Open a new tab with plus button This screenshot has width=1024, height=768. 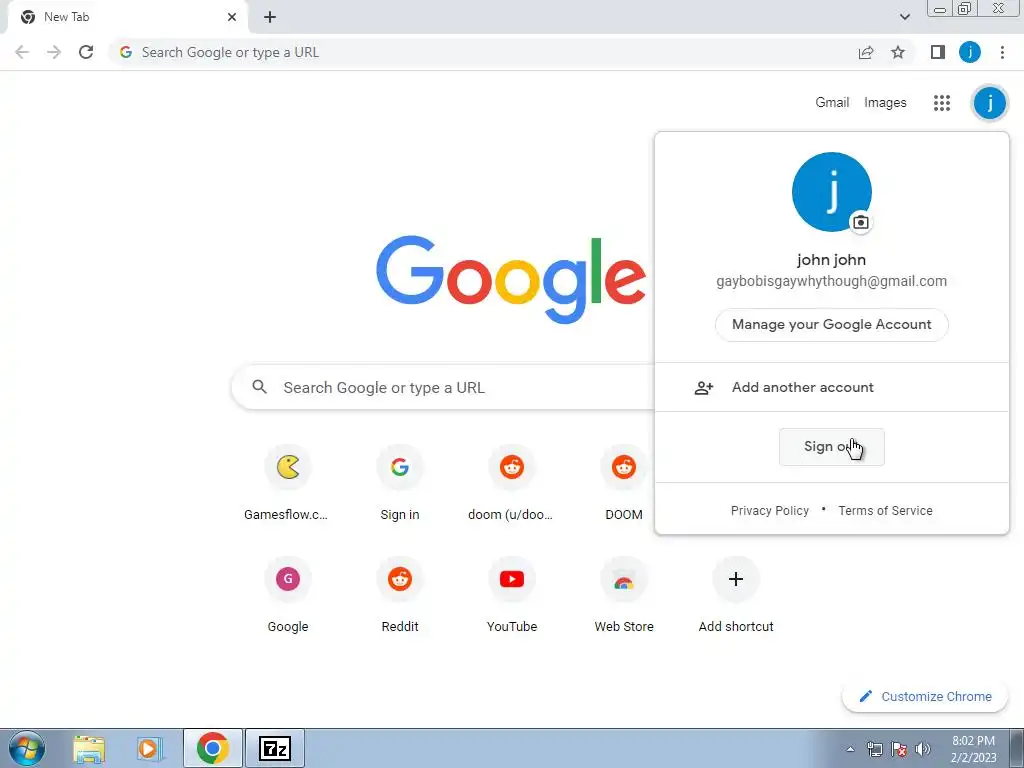click(x=270, y=17)
